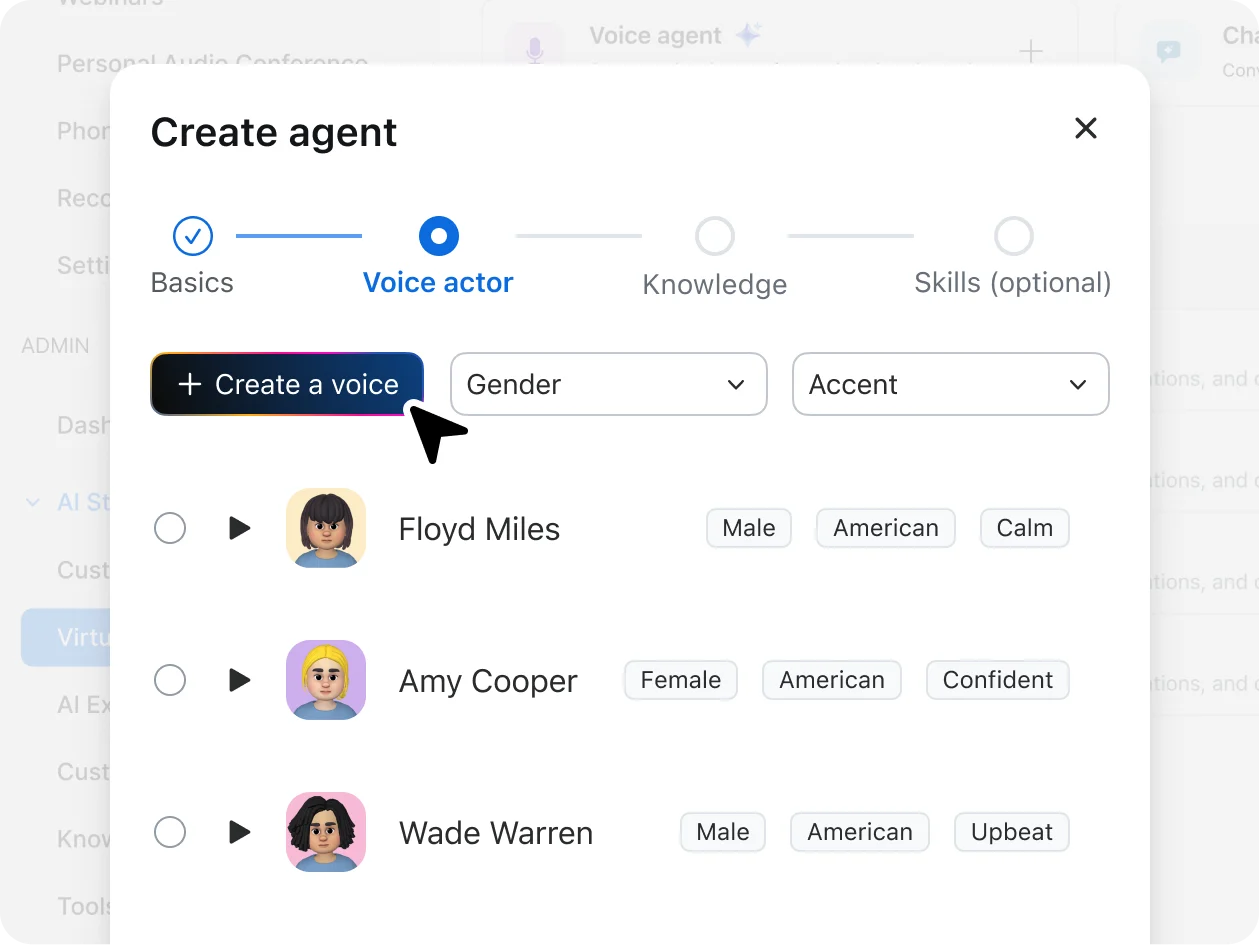
Task: Click Amy Cooper's avatar thumbnail
Action: pos(325,680)
